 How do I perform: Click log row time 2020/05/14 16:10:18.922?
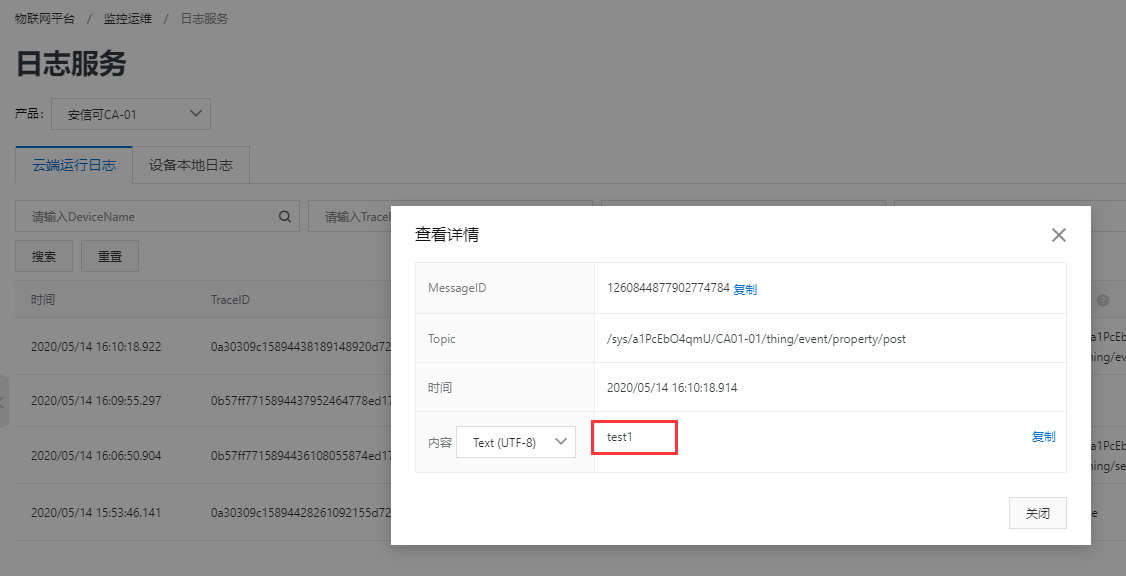point(96,346)
